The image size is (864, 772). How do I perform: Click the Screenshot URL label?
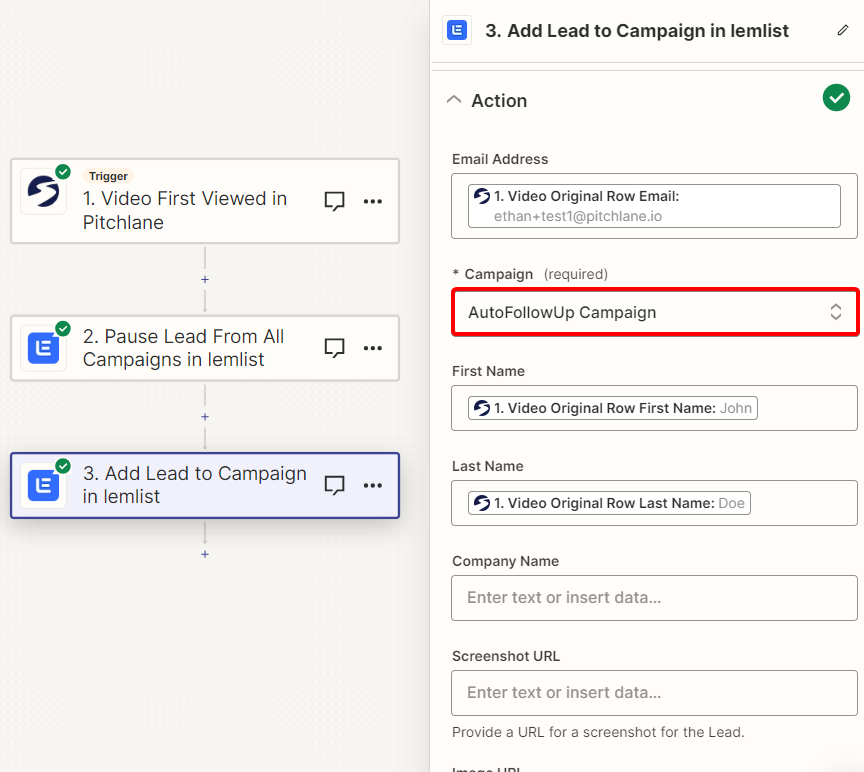pyautogui.click(x=506, y=656)
